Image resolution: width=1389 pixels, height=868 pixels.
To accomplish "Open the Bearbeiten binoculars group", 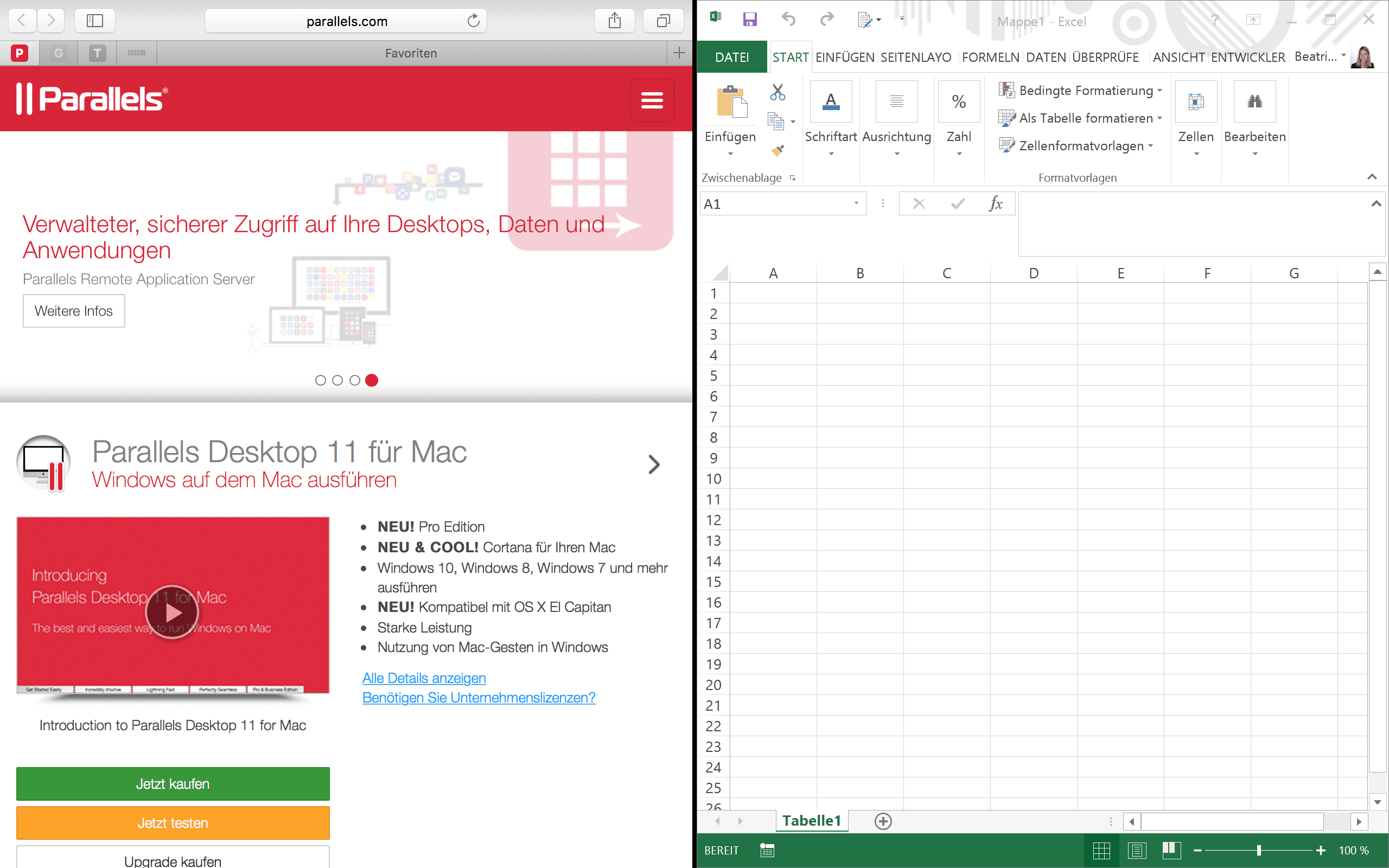I will (x=1254, y=119).
